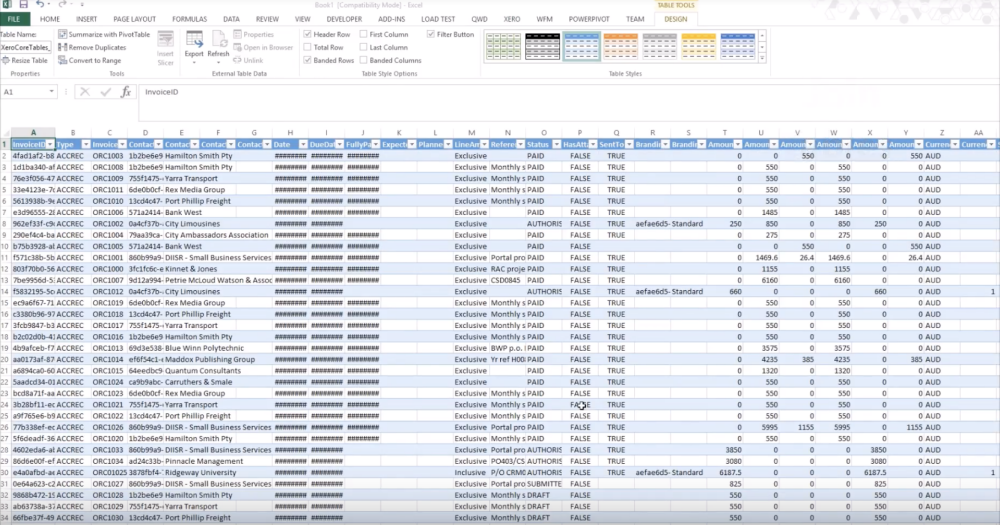Open the FILE tab
1000x525 pixels.
point(13,19)
